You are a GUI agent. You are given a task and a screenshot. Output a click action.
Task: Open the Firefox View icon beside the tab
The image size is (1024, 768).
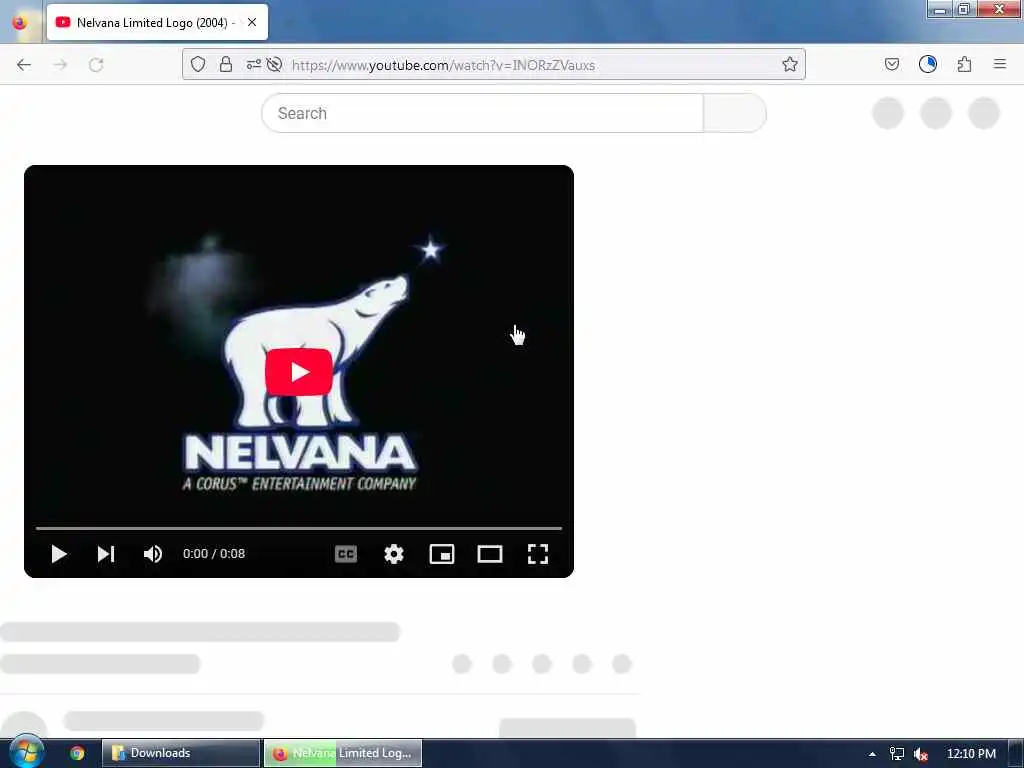pos(20,22)
